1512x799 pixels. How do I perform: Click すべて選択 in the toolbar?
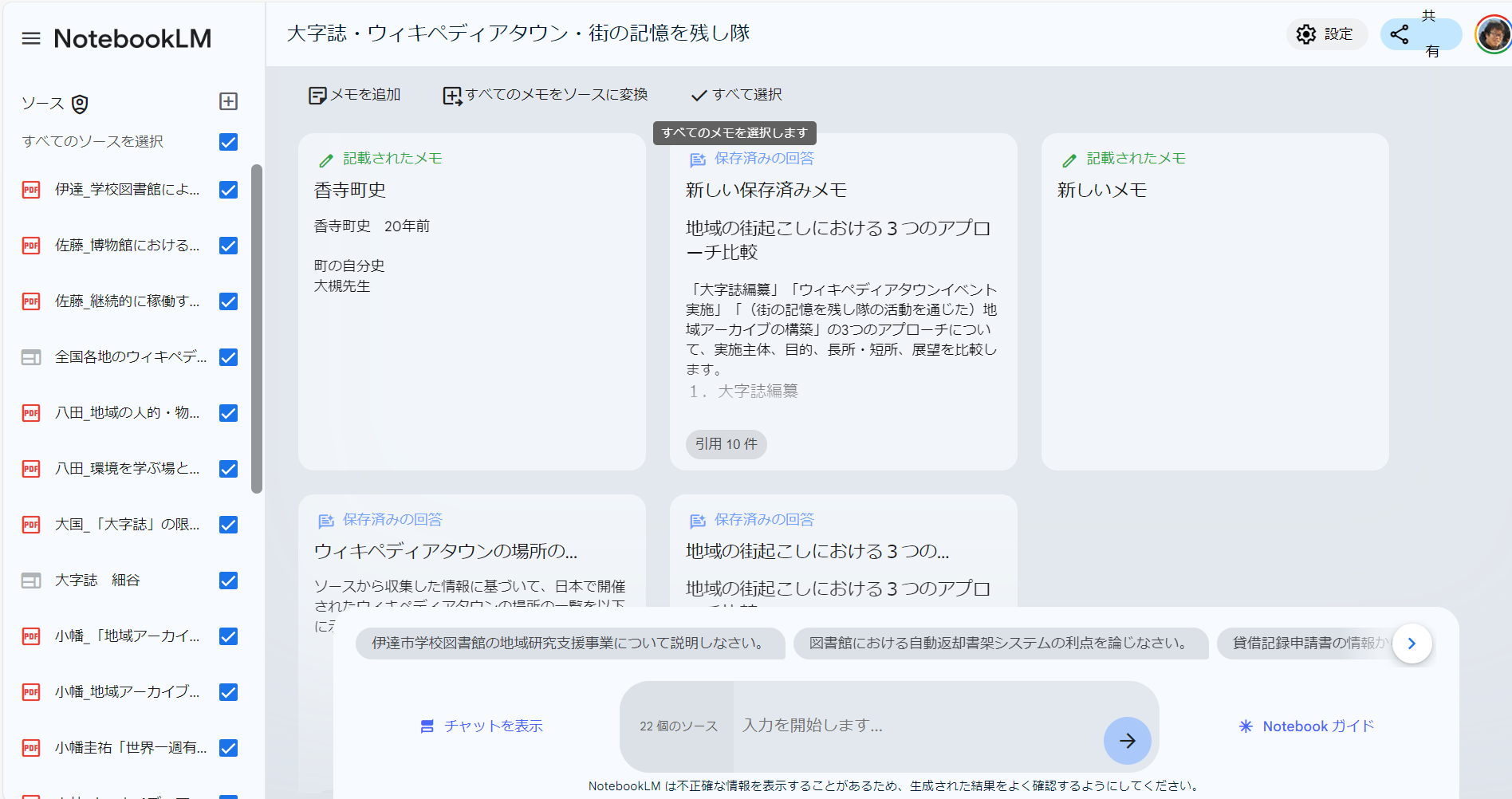tap(735, 94)
